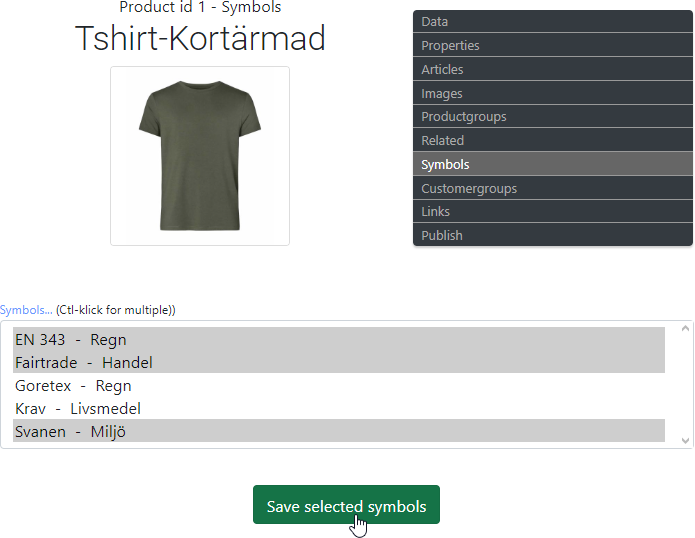Viewport: 695px width, 538px height.
Task: Open the Related products section
Action: tap(552, 141)
